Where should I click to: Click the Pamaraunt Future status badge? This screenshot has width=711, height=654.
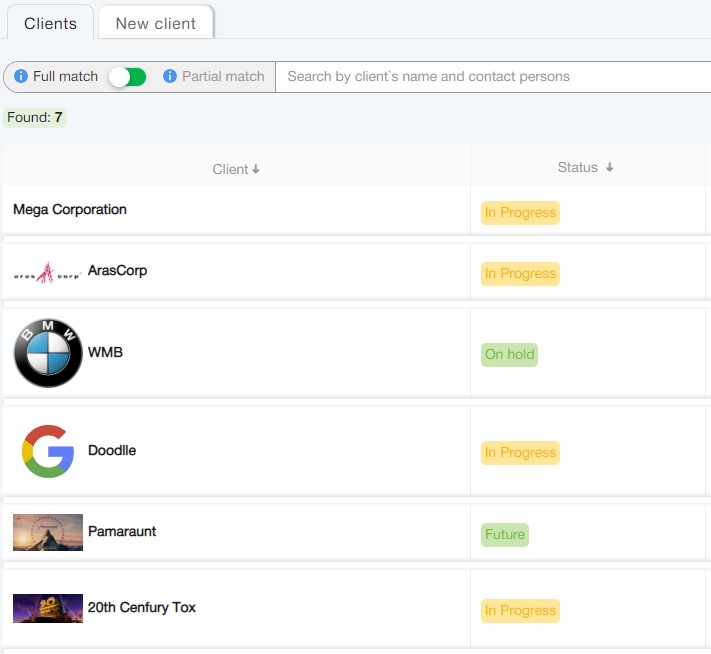point(504,535)
